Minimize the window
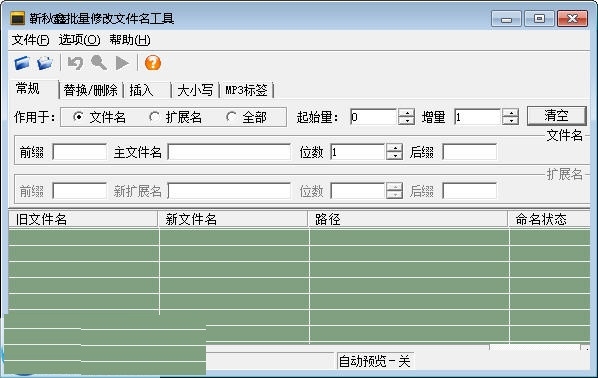This screenshot has width=598, height=378. [x=506, y=19]
